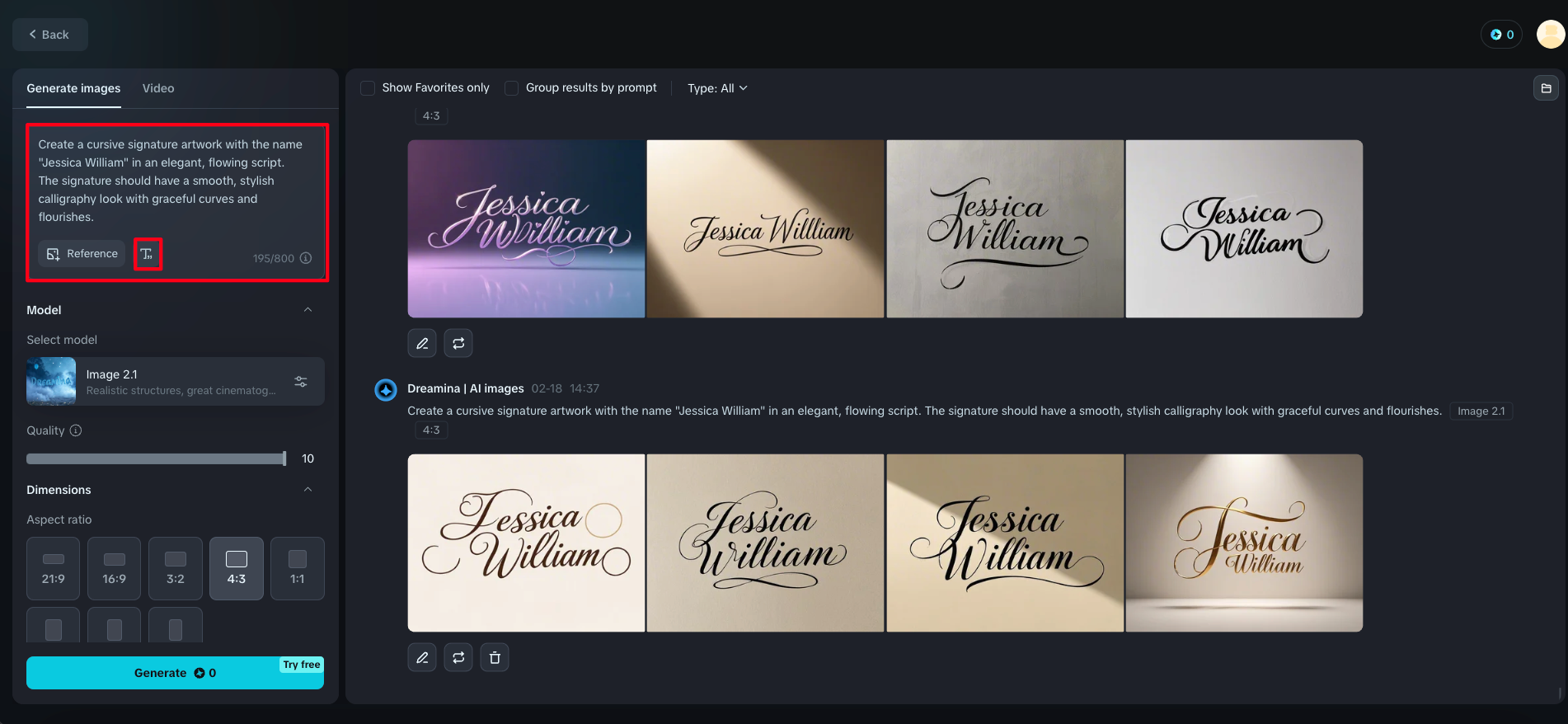The height and width of the screenshot is (724, 1568).
Task: Click the 4:3 tag below the prompt text
Action: coord(431,430)
